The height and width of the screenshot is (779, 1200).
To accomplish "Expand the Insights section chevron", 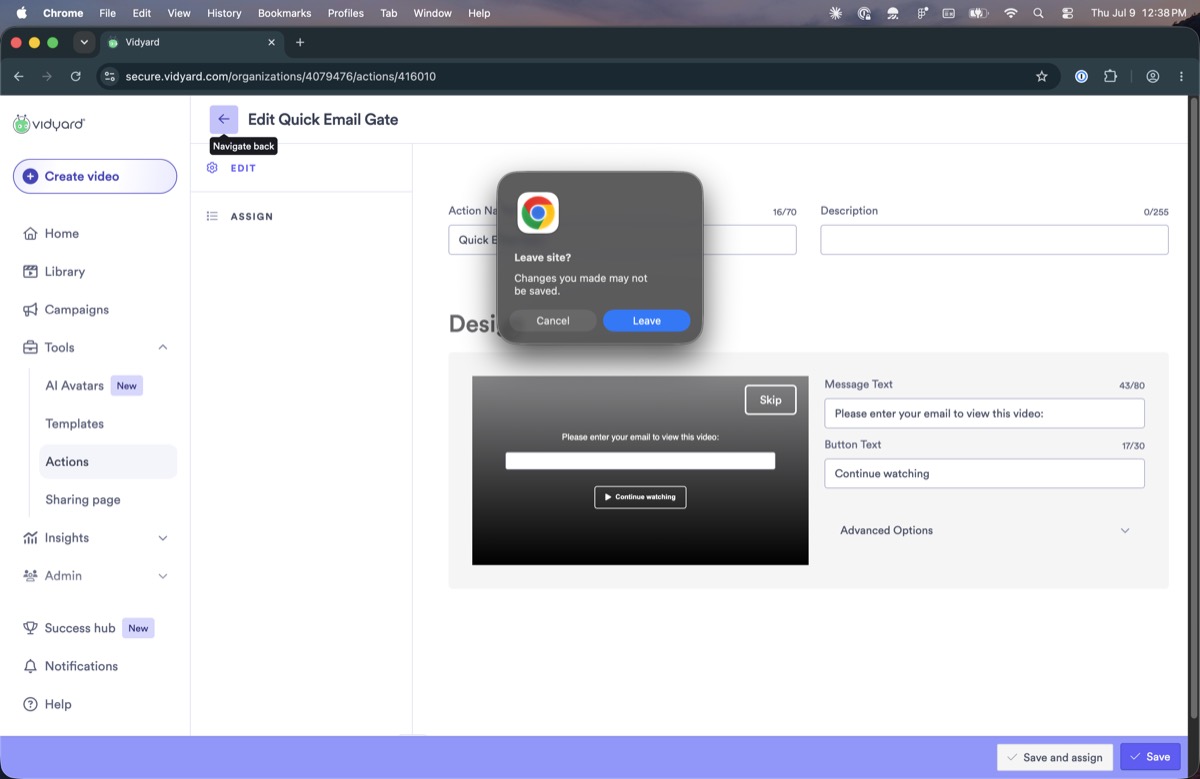I will [163, 538].
